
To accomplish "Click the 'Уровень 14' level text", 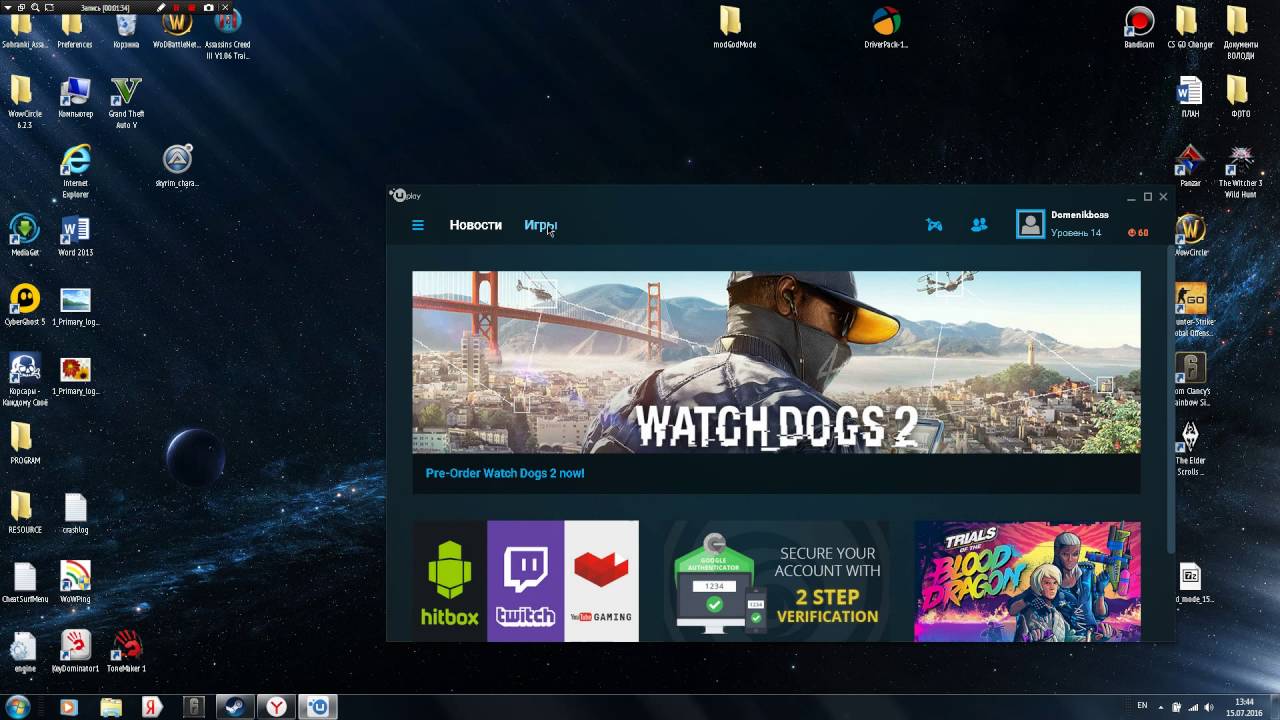I will 1076,233.
